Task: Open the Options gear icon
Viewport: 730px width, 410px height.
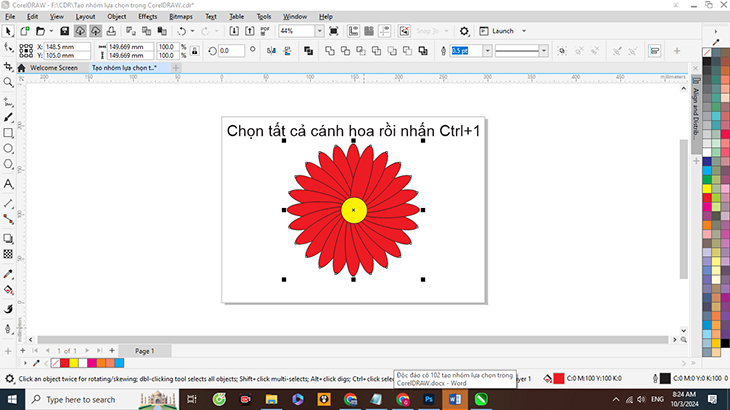Action: coord(464,31)
